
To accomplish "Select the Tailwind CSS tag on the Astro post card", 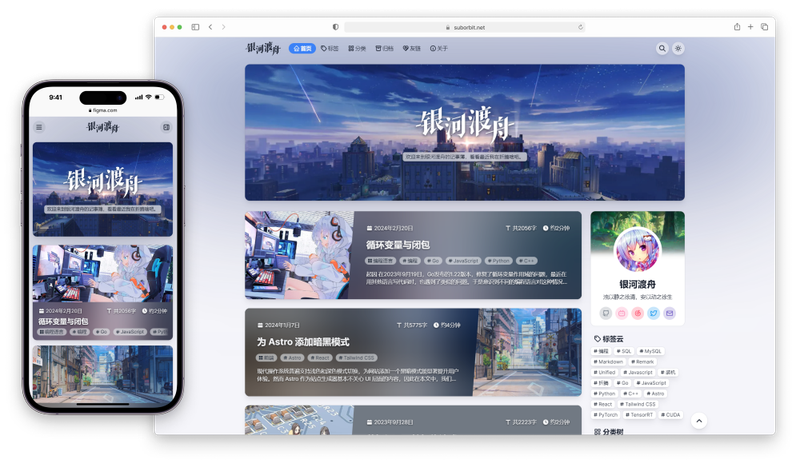I will [357, 358].
